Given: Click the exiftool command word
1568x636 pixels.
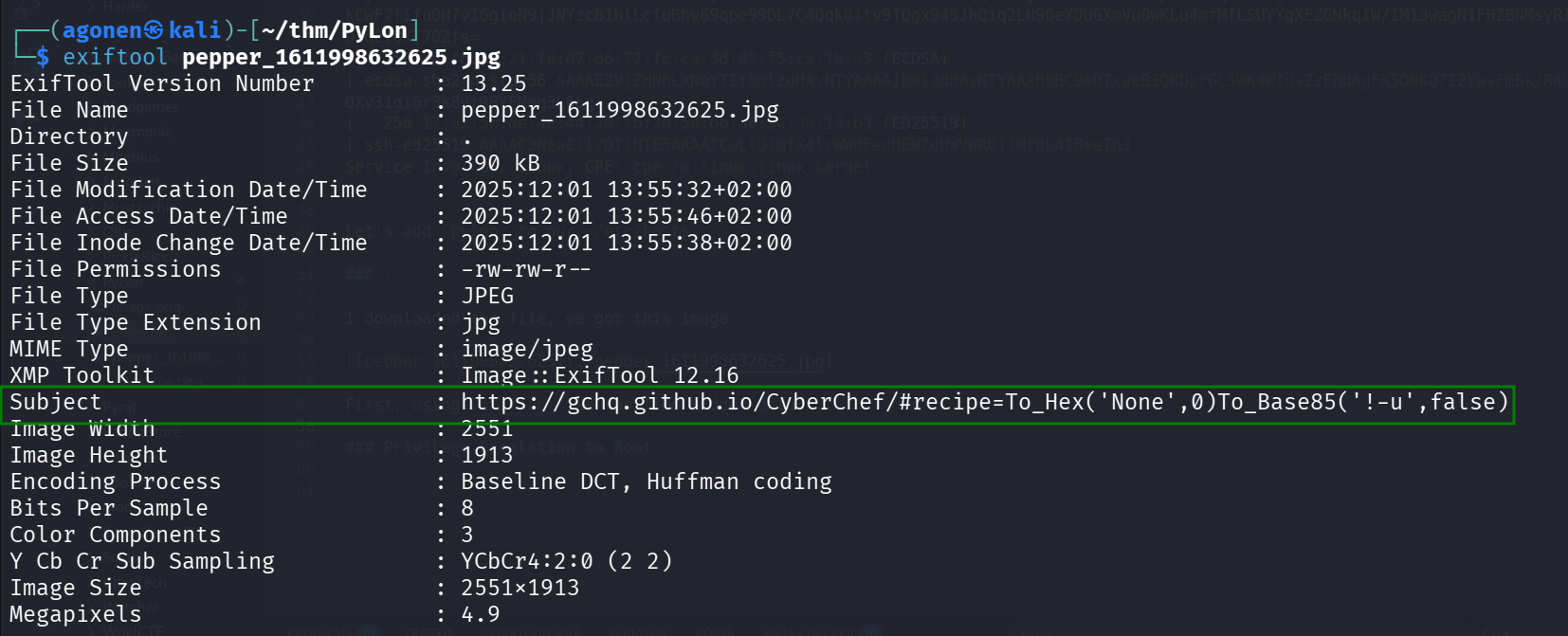Looking at the screenshot, I should point(115,57).
